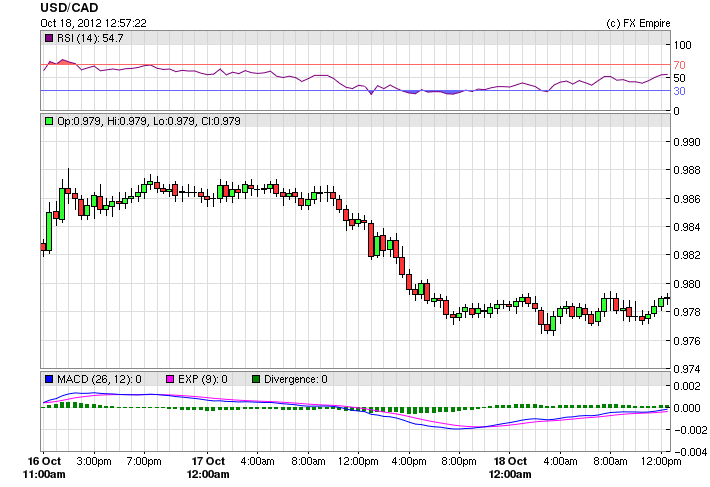710x487 pixels.
Task: Click the −0.004 MACD axis label
Action: tap(690, 451)
